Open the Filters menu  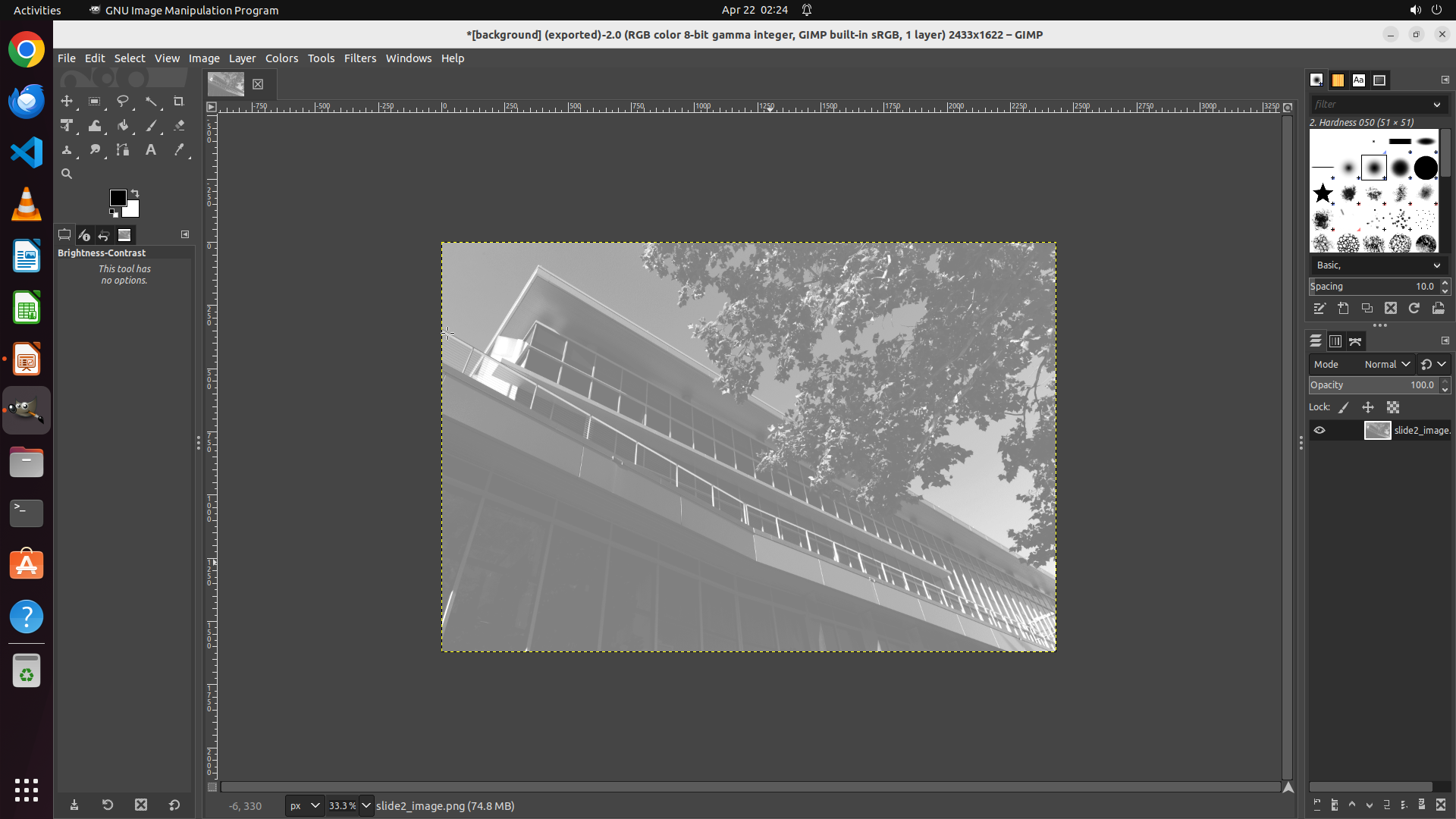pos(359,58)
